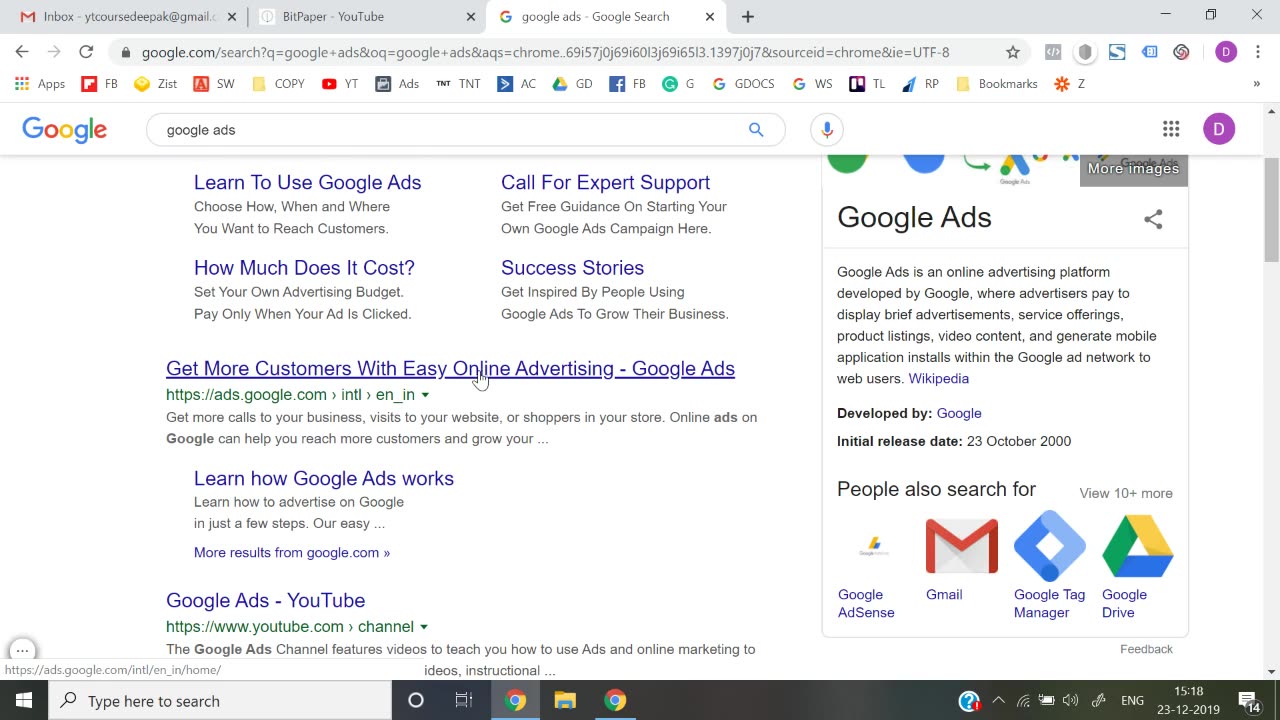1280x720 pixels.
Task: Open Google AdSense related search thumbnail
Action: pos(874,547)
